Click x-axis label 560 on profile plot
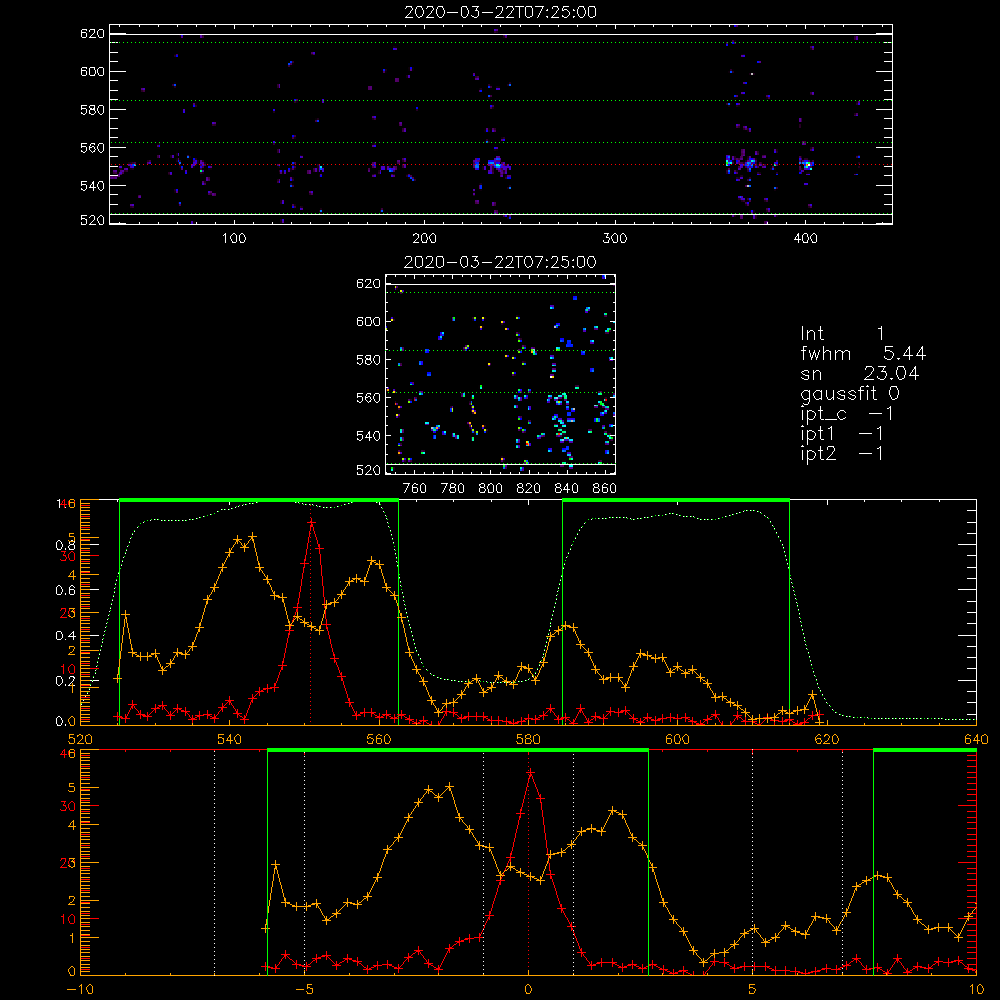Image resolution: width=1000 pixels, height=1000 pixels. coord(379,739)
